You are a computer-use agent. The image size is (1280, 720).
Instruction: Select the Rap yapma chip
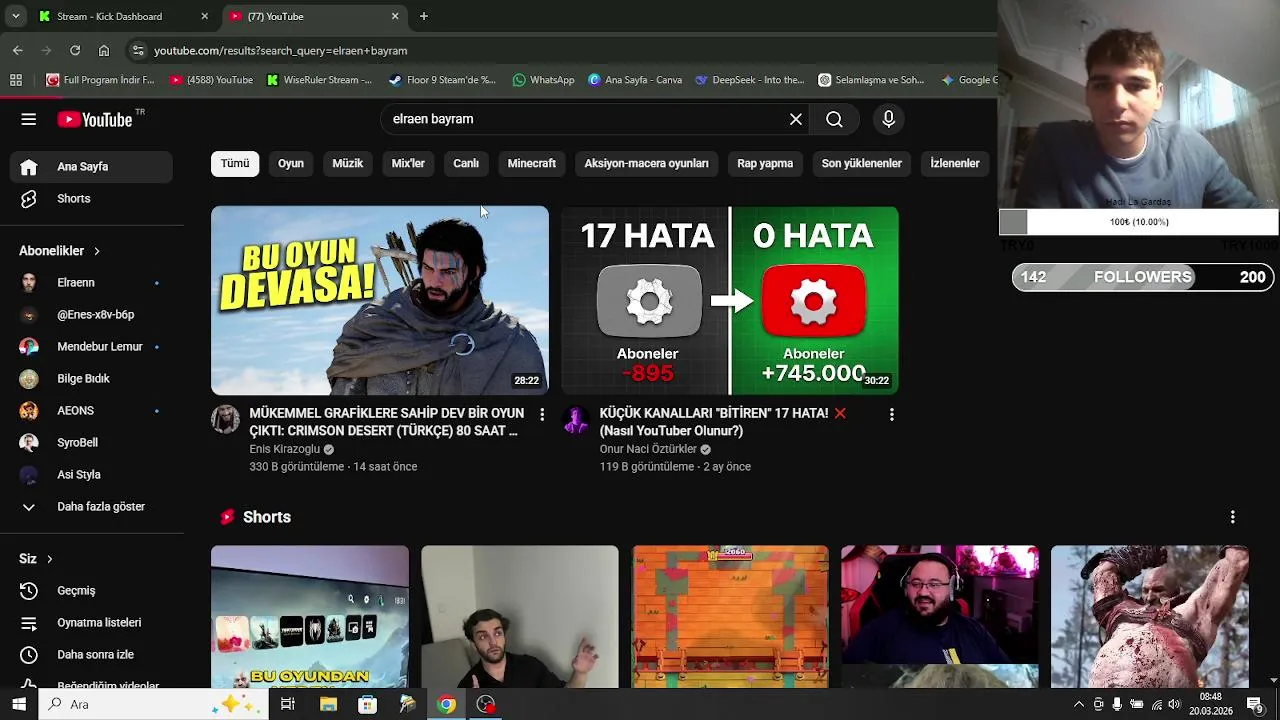click(x=765, y=164)
